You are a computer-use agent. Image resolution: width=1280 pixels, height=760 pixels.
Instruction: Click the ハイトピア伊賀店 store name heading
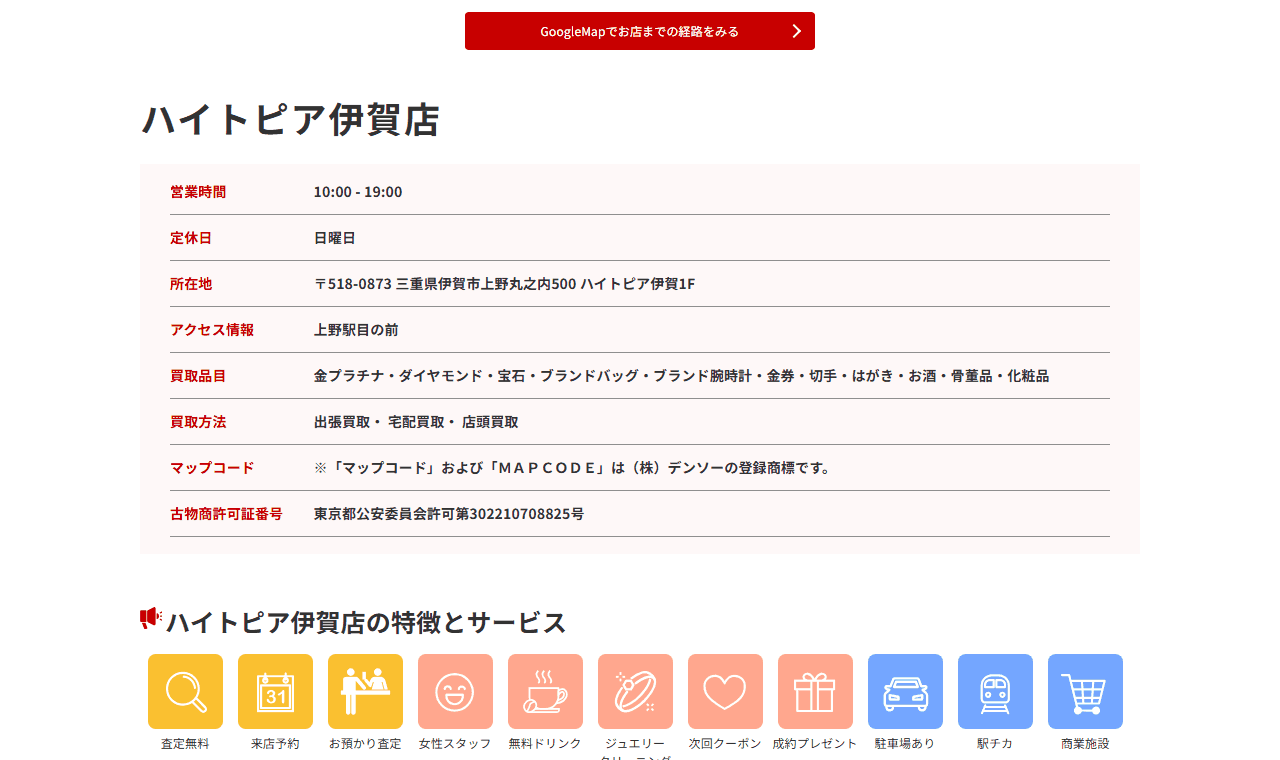(291, 120)
